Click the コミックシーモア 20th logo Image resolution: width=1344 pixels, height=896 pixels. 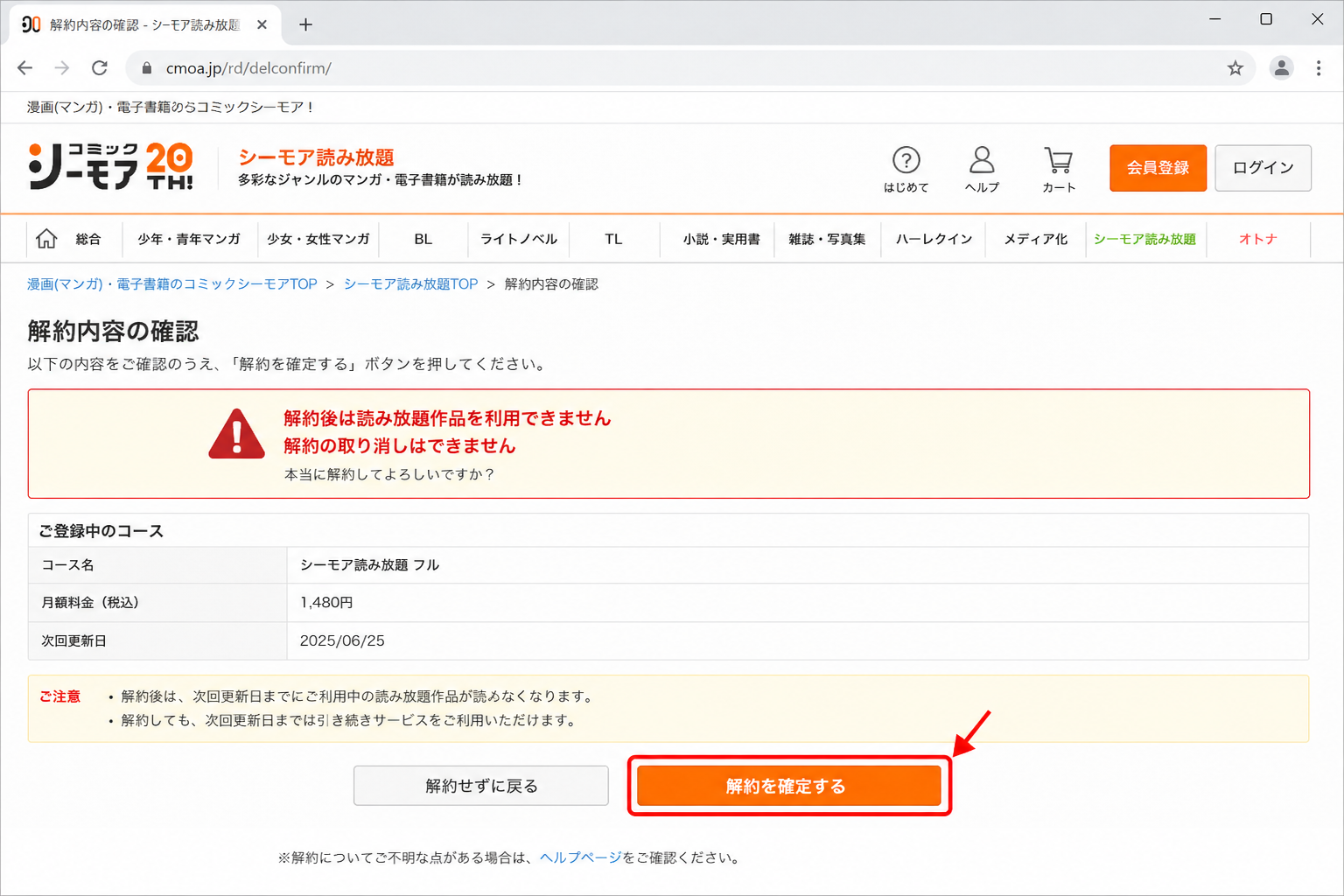tap(110, 166)
